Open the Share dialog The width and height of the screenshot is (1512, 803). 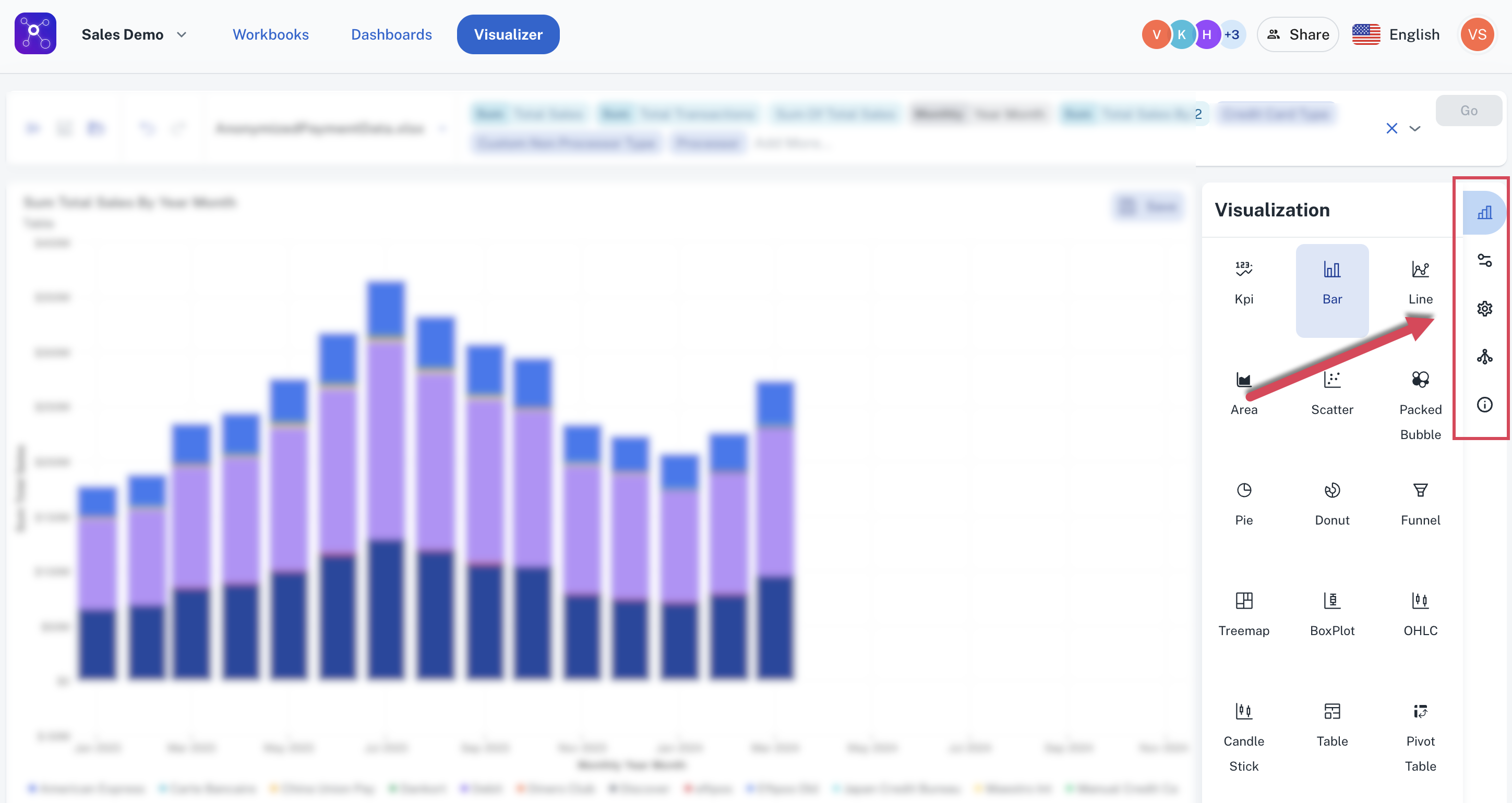point(1298,34)
